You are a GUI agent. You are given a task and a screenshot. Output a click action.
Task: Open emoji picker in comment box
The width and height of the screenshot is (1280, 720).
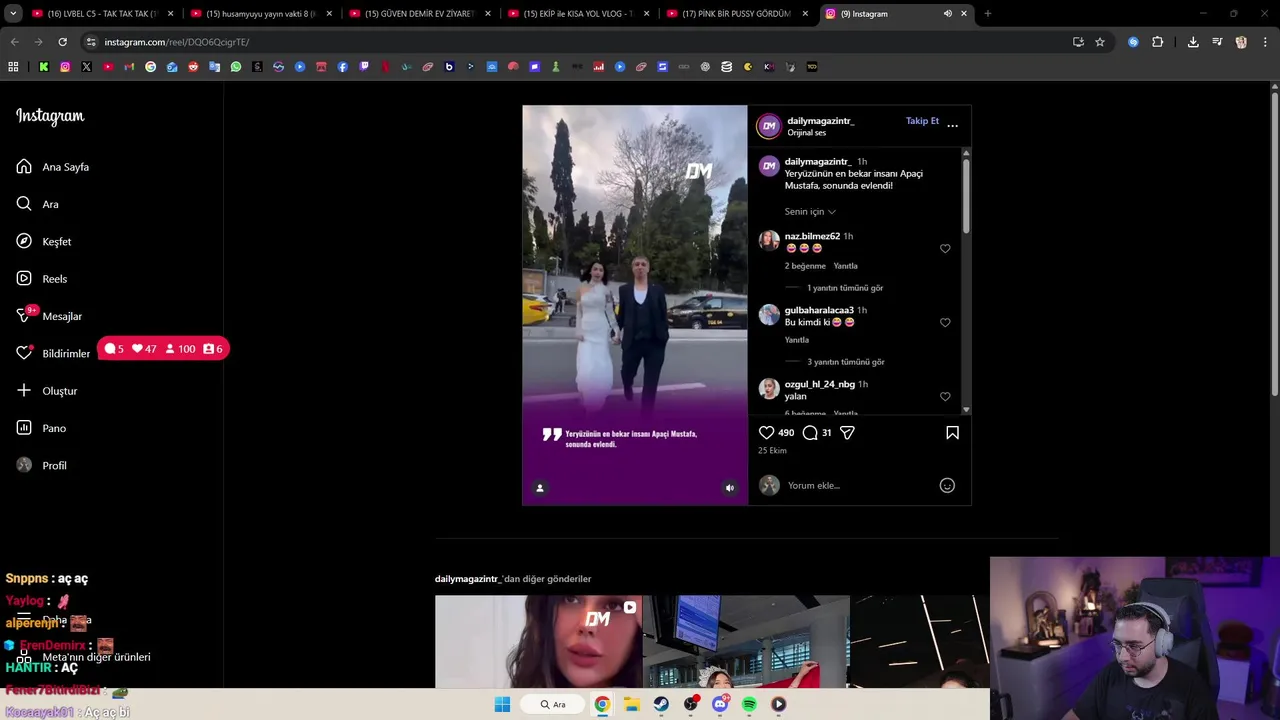click(x=947, y=485)
